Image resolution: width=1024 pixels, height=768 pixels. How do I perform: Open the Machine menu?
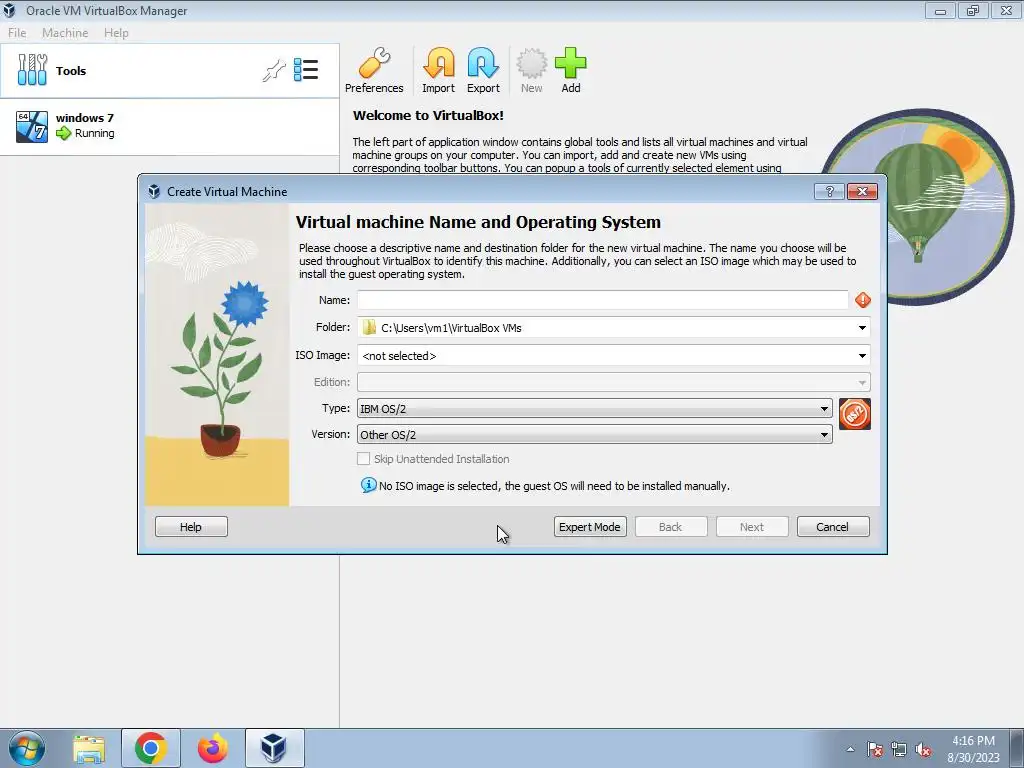point(65,33)
